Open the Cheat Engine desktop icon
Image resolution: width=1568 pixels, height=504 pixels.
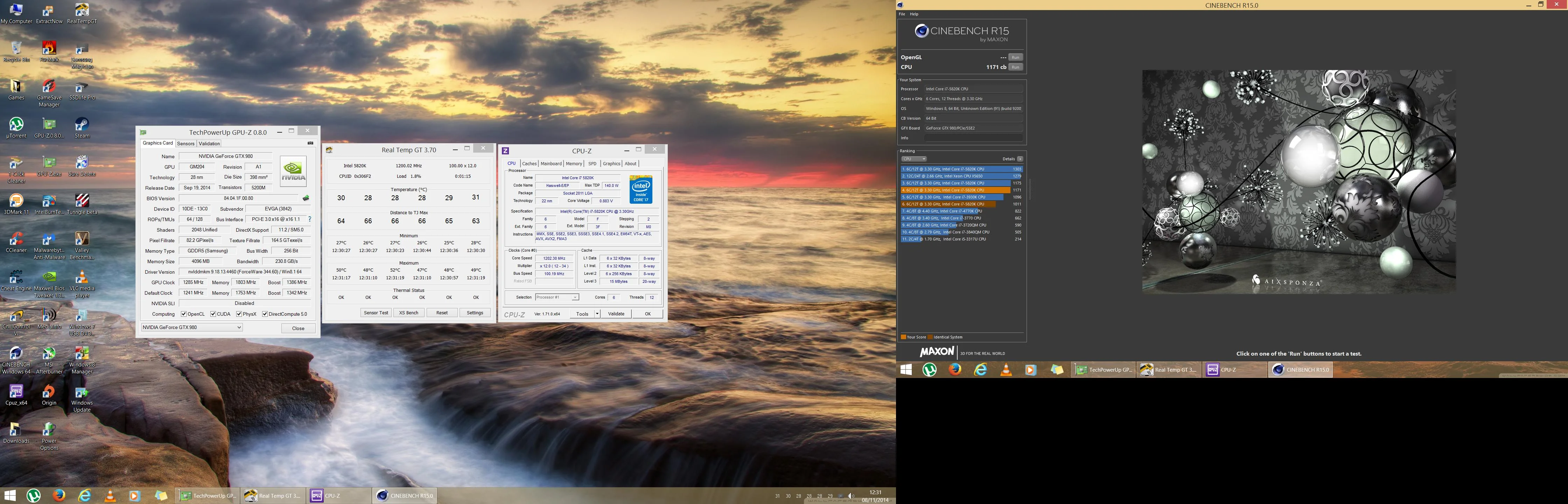(x=16, y=281)
